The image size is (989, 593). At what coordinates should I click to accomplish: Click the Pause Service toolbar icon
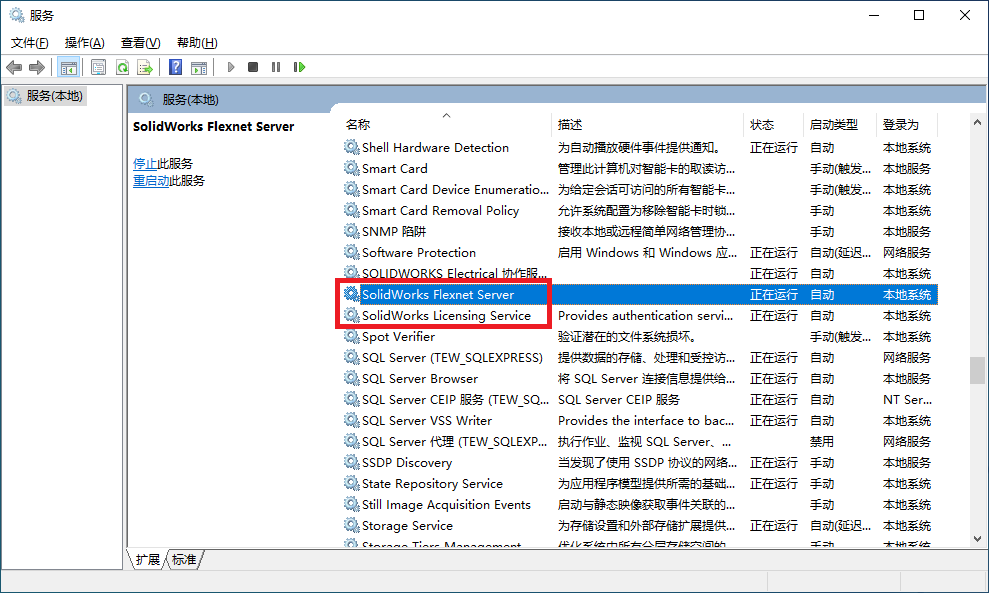click(276, 67)
